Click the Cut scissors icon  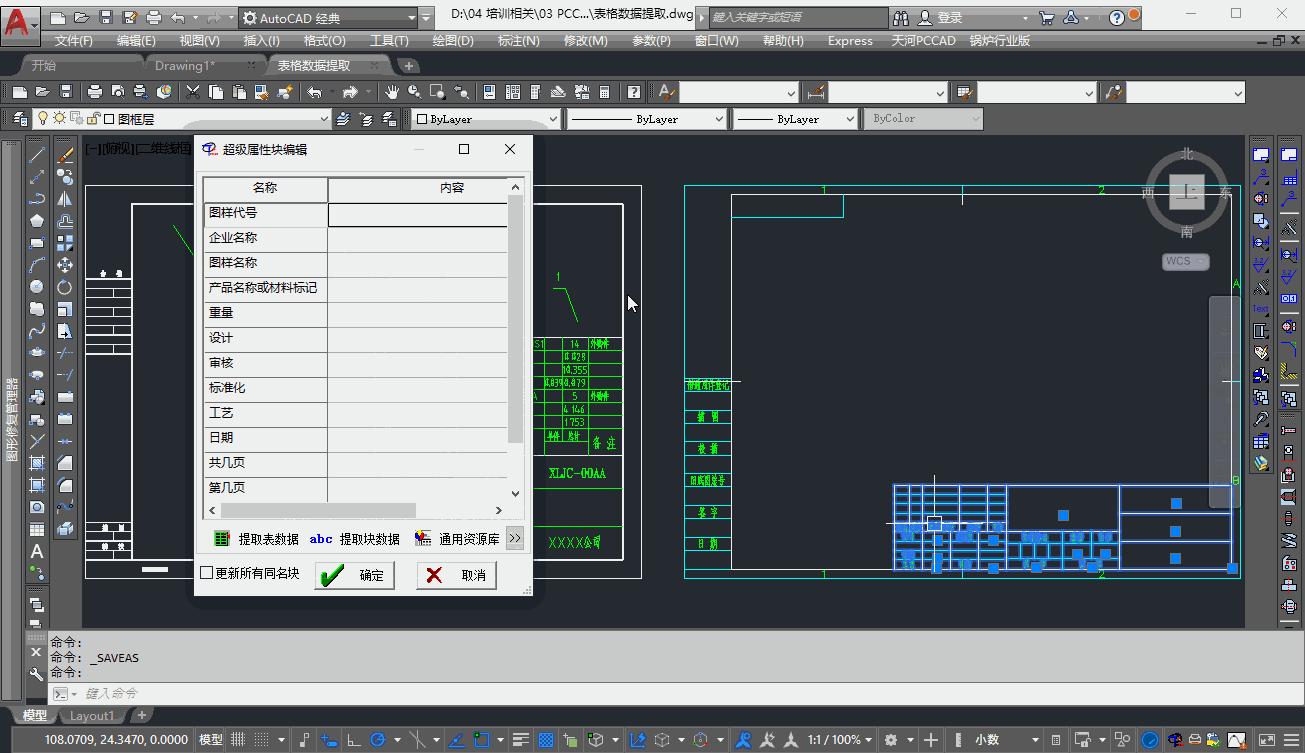click(192, 92)
